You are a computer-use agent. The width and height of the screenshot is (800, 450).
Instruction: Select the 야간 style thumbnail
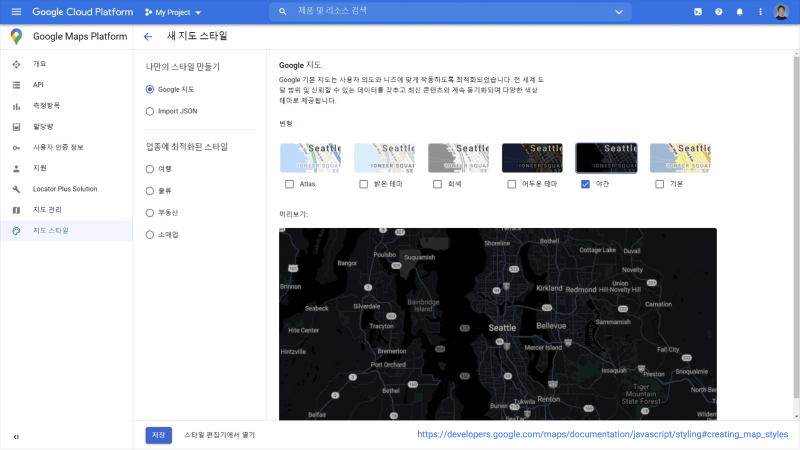point(606,158)
